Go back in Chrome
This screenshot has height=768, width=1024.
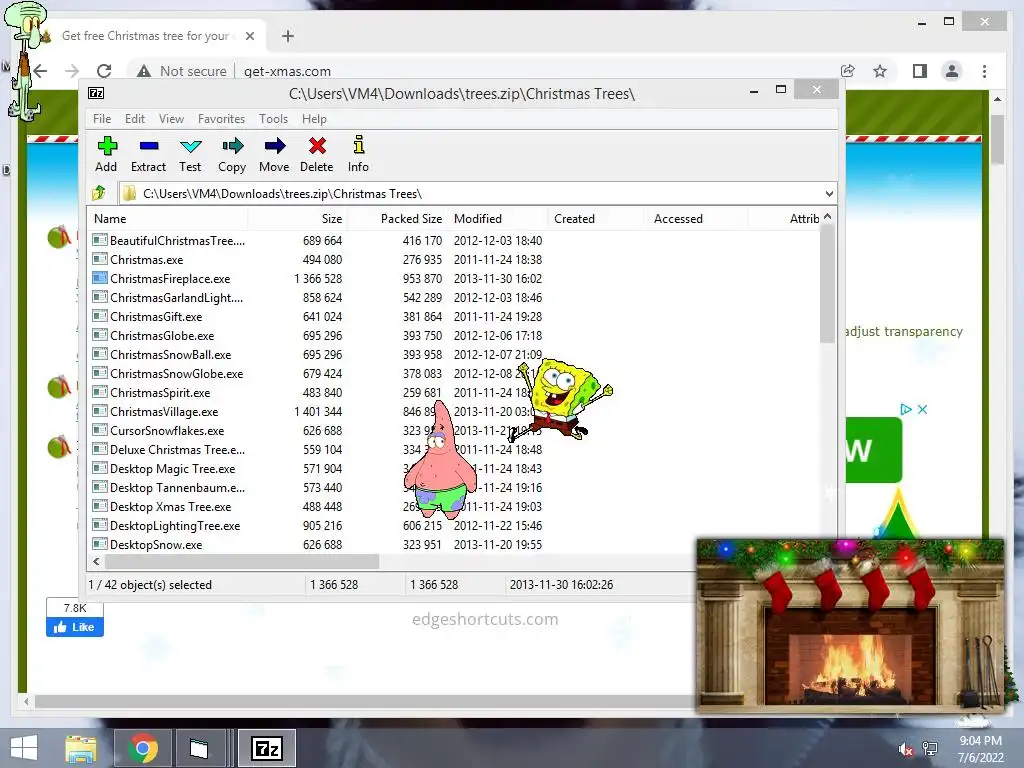(x=40, y=71)
